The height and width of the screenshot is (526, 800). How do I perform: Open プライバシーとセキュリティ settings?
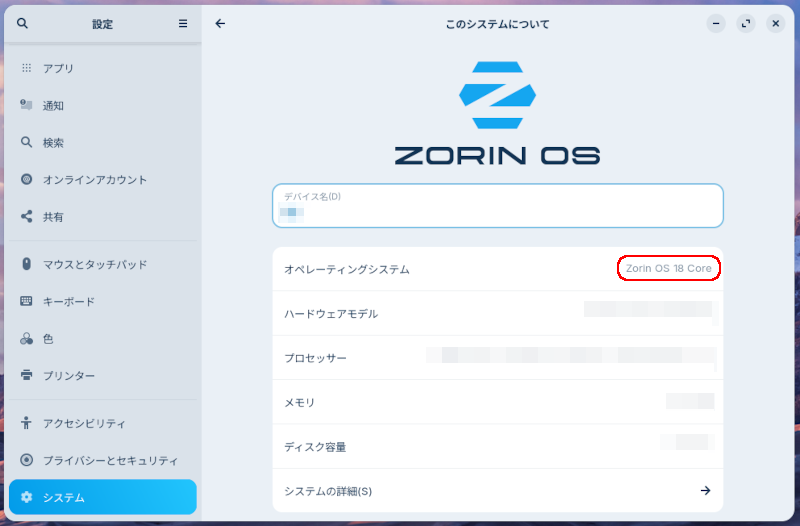click(x=110, y=461)
